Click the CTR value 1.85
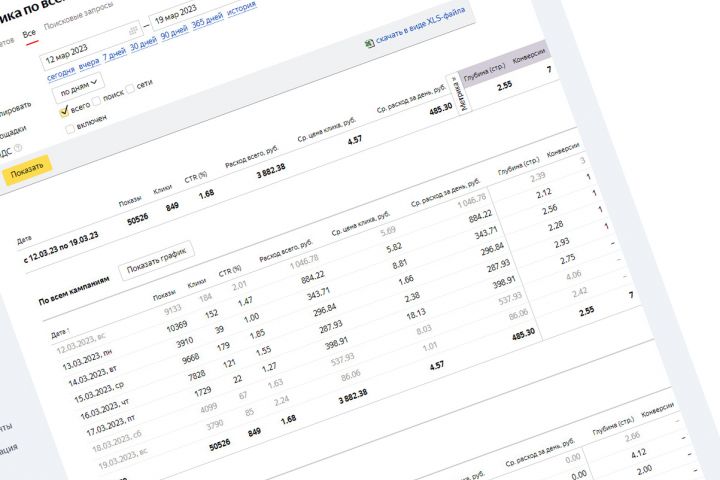The width and height of the screenshot is (720, 480). (x=257, y=334)
